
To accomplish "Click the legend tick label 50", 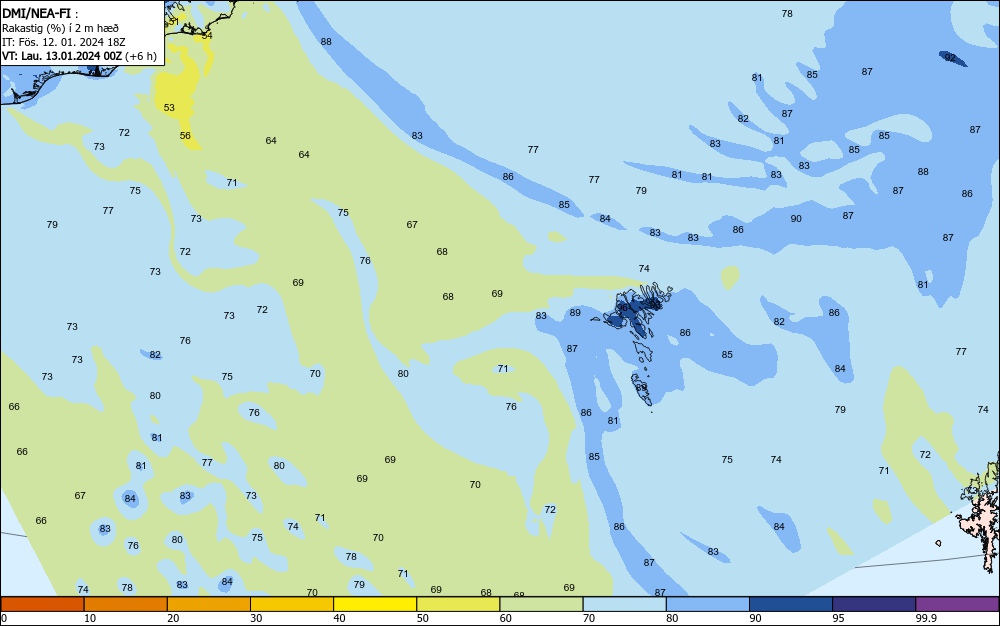I will [422, 618].
